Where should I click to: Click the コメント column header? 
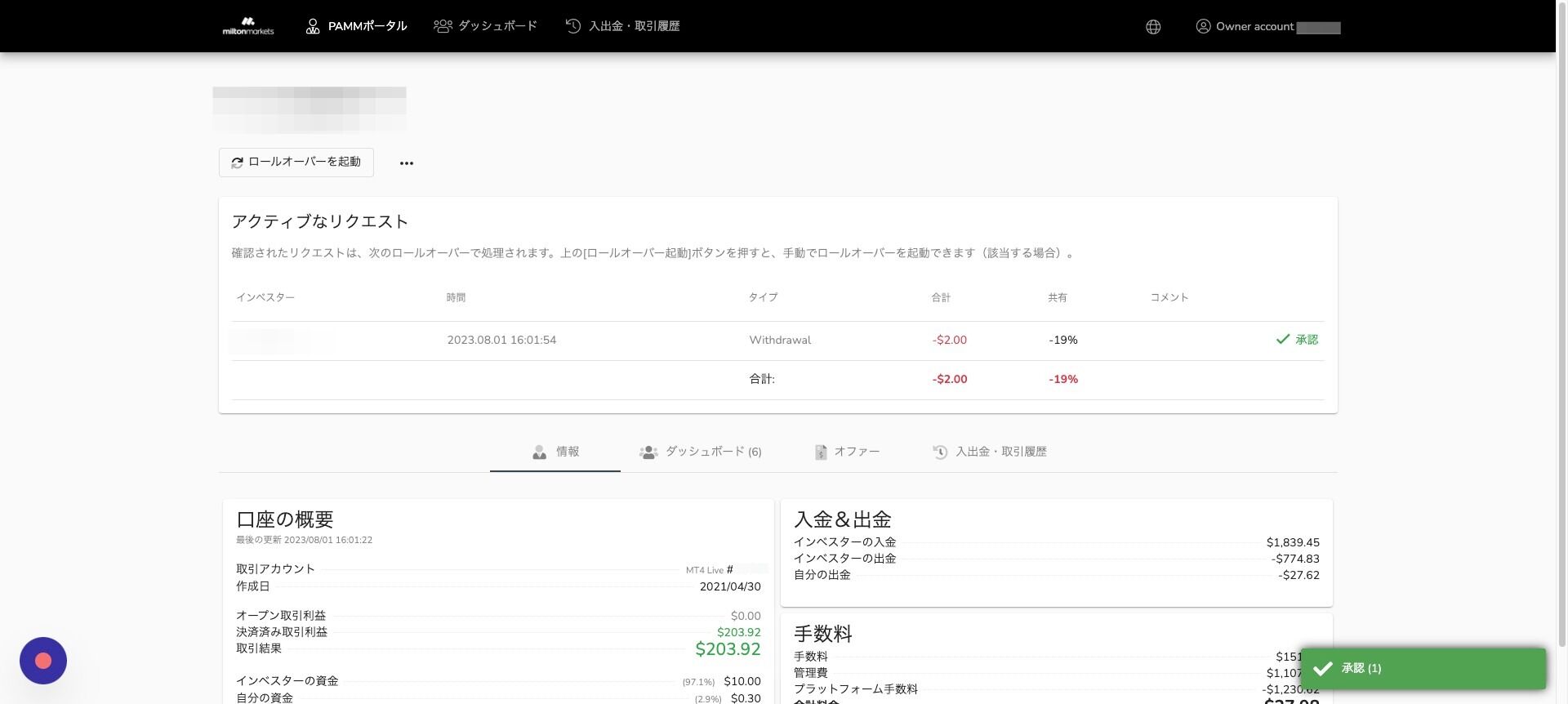coord(1169,298)
